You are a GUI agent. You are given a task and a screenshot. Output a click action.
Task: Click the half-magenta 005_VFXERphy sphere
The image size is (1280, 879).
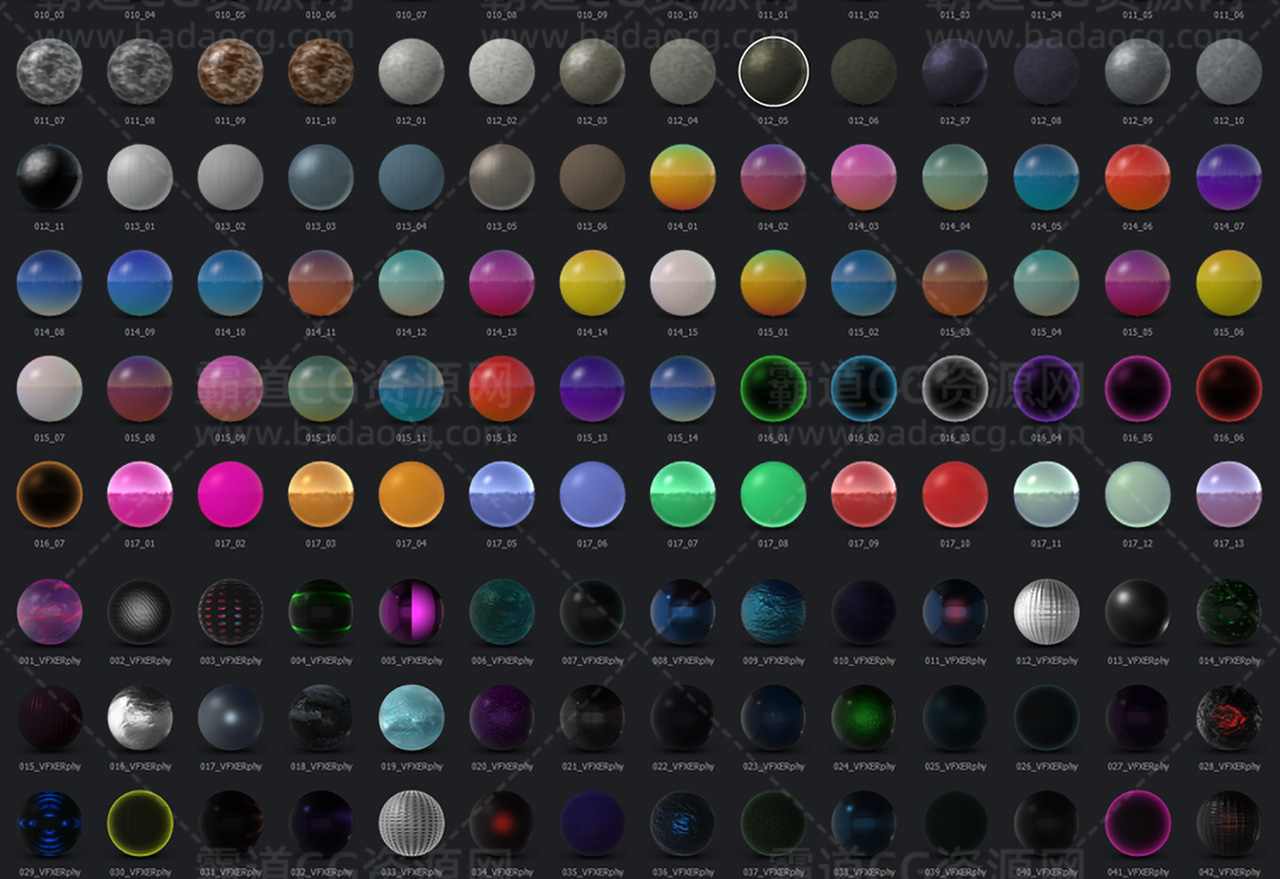411,611
